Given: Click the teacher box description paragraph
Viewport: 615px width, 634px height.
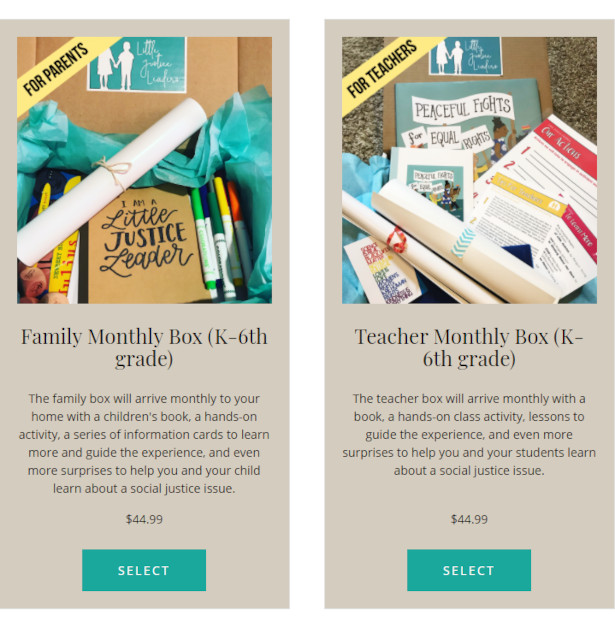Looking at the screenshot, I should (x=469, y=435).
